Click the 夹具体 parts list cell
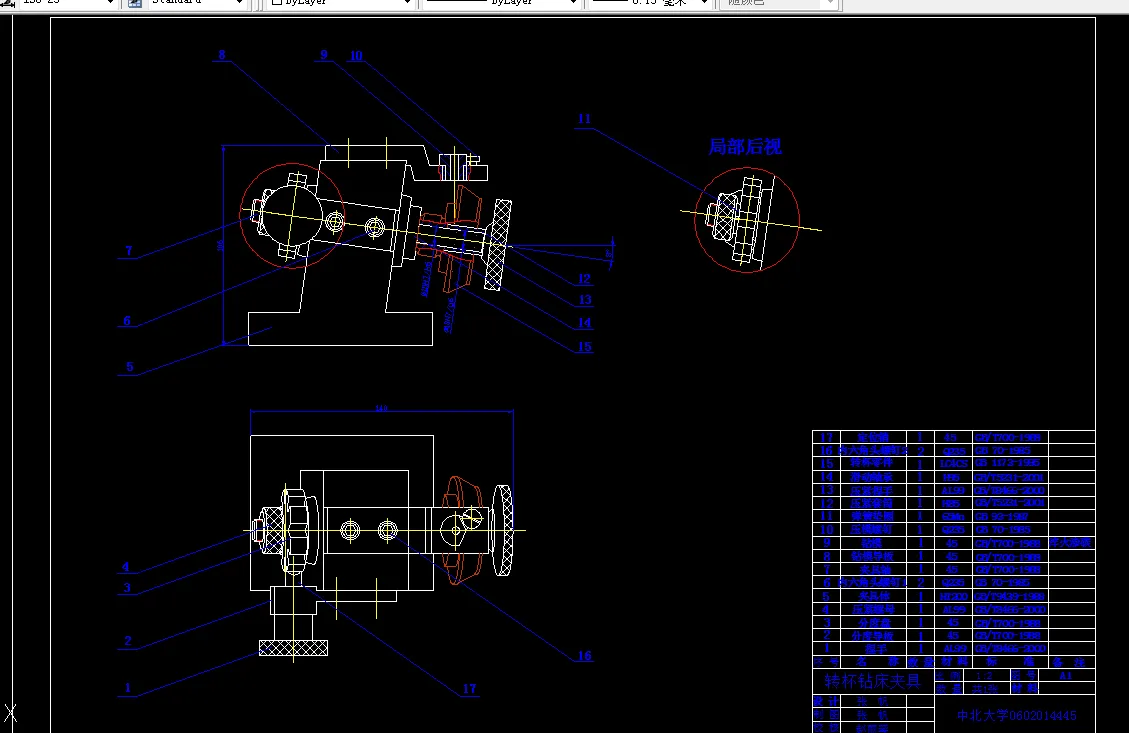 (873, 596)
